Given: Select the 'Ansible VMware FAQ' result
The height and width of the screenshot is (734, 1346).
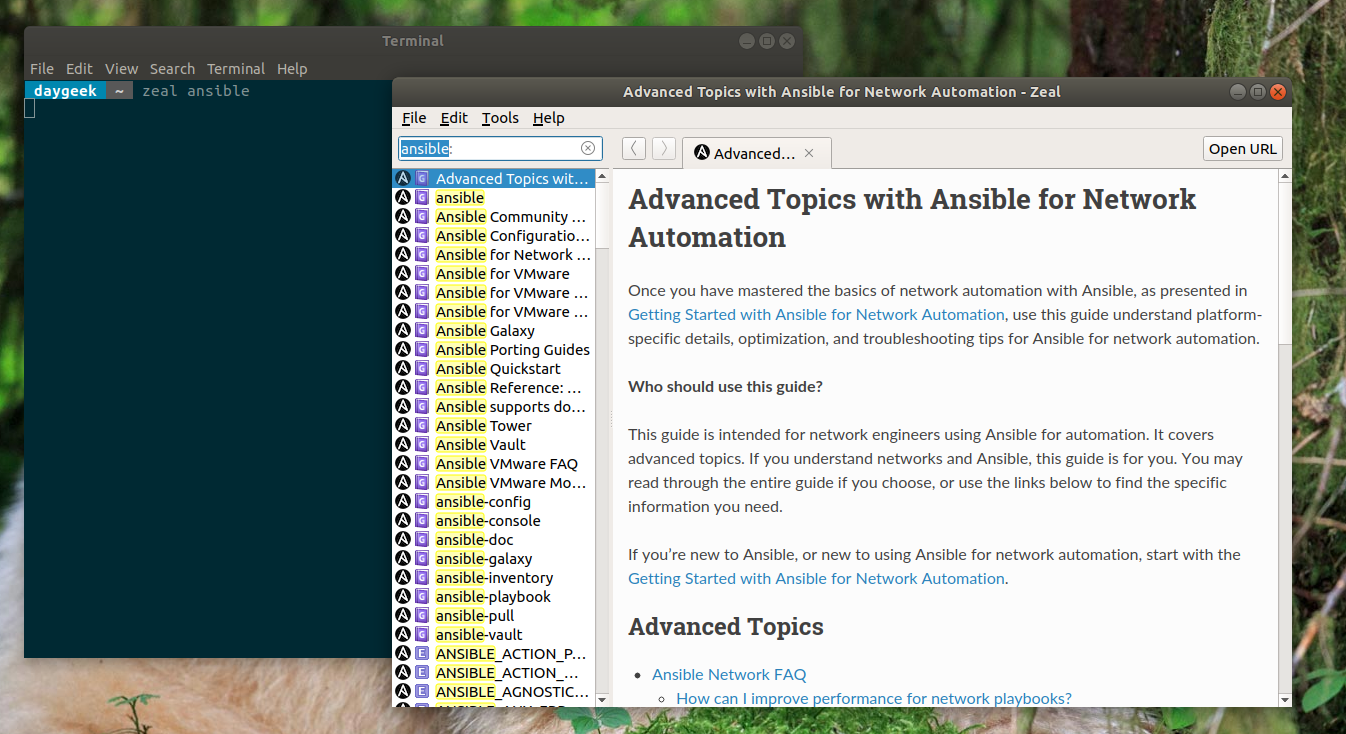Looking at the screenshot, I should click(494, 463).
